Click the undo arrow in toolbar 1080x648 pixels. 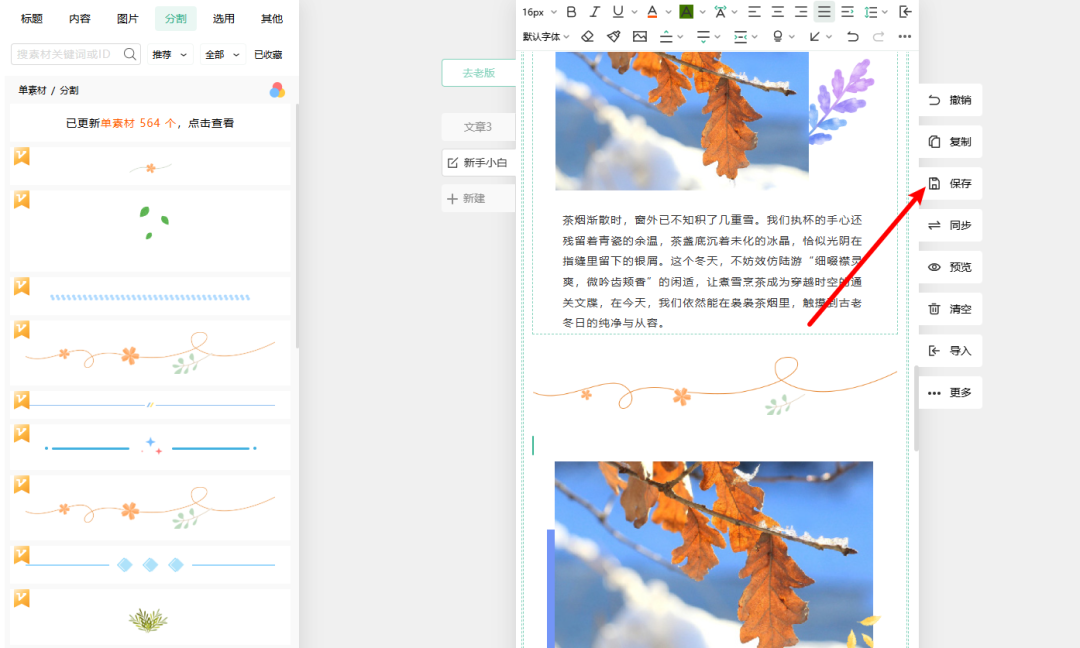[x=852, y=37]
